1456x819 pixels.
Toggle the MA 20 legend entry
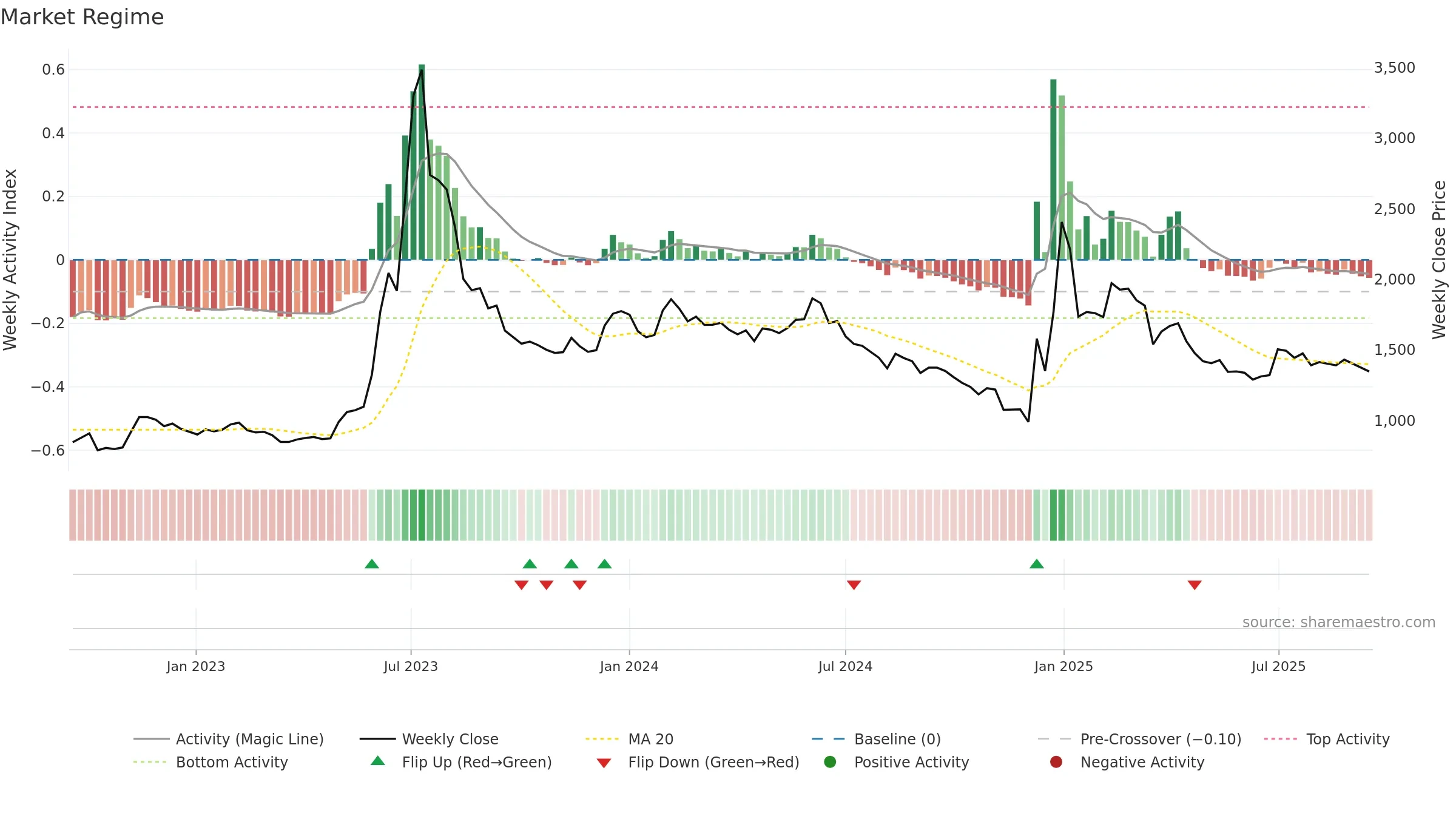tap(630, 739)
